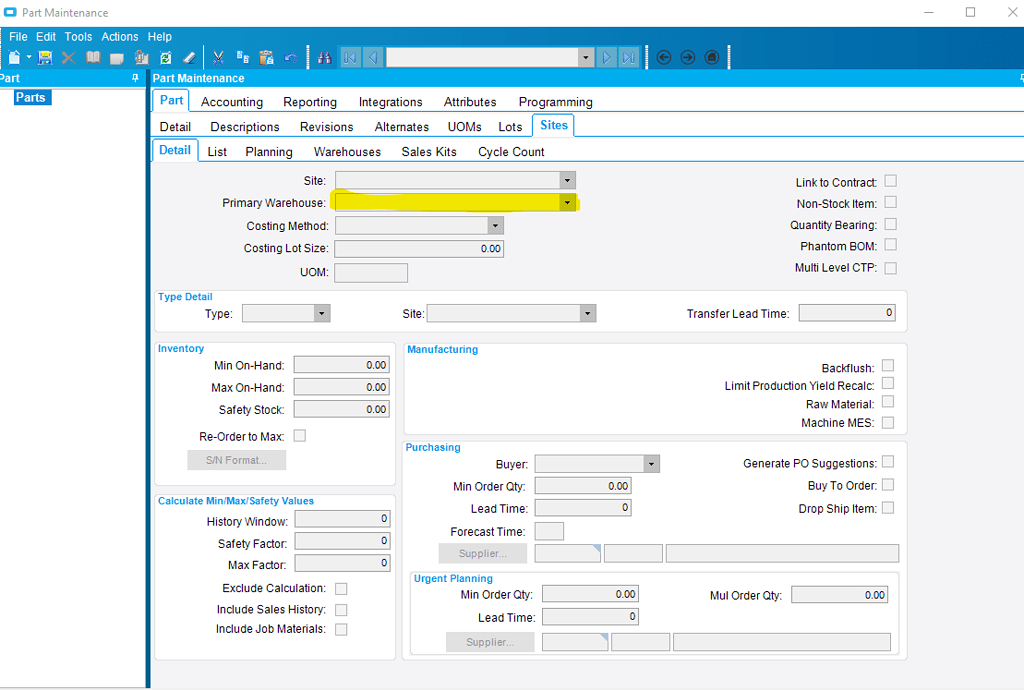This screenshot has height=690, width=1024.
Task: Check the Phantom BOM checkbox
Action: pyautogui.click(x=889, y=245)
